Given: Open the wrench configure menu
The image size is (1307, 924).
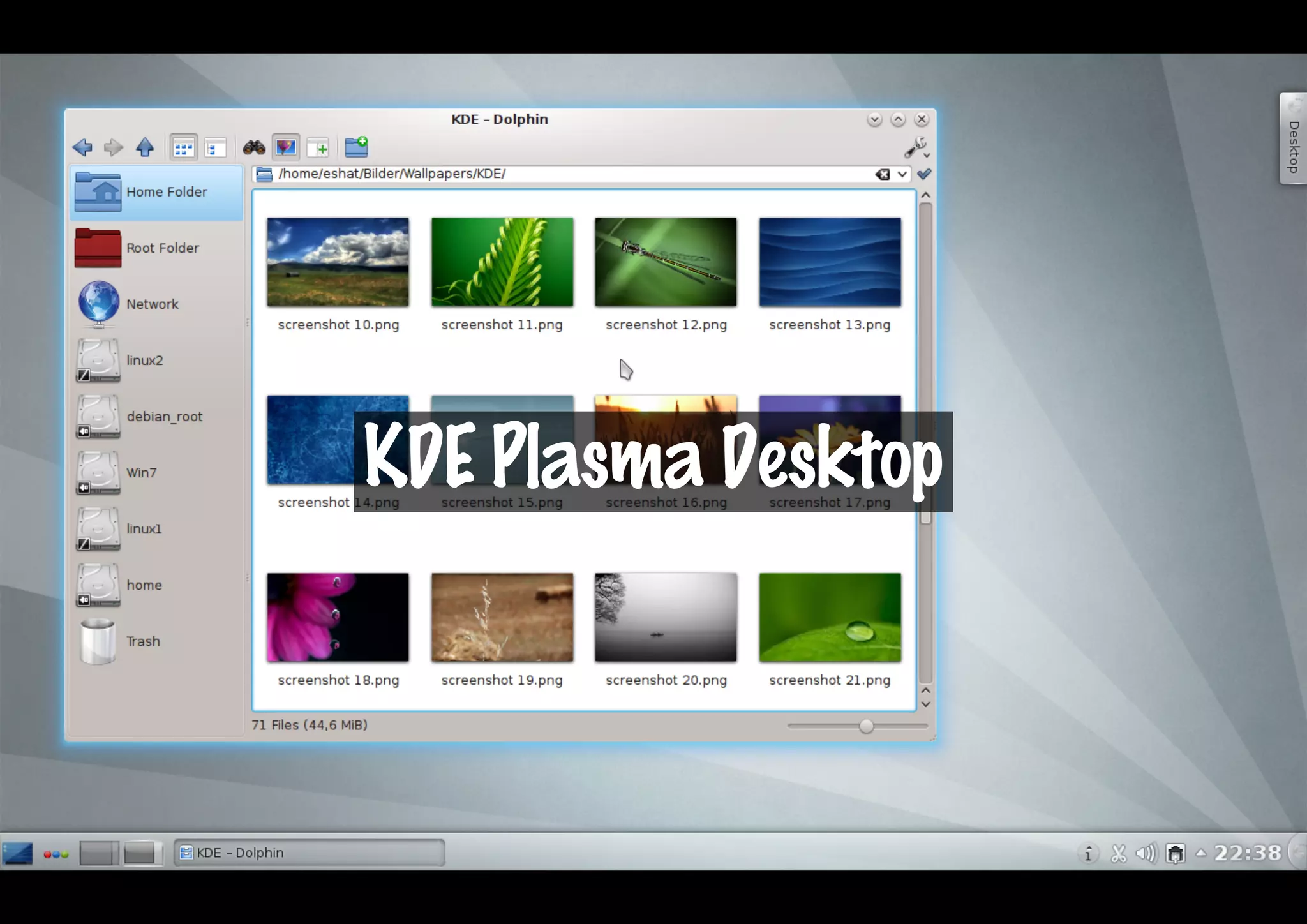Looking at the screenshot, I should tap(916, 148).
